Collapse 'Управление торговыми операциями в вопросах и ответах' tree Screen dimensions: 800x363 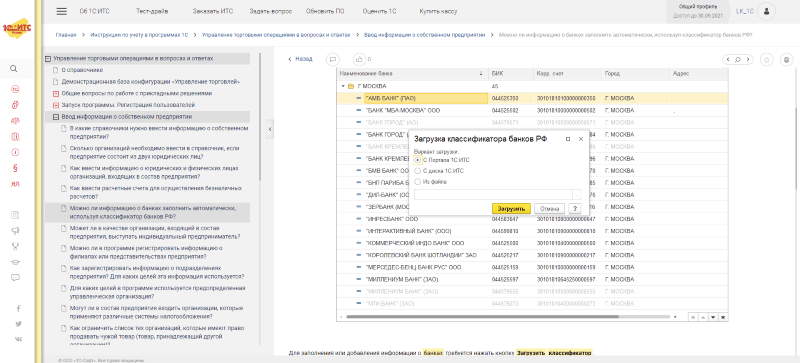(x=48, y=59)
